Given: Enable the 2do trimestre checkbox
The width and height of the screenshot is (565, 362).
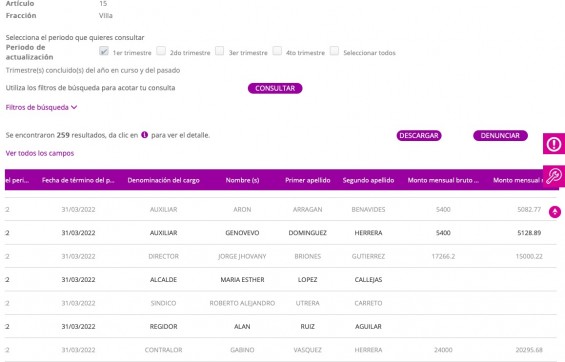Looking at the screenshot, I should [x=161, y=51].
